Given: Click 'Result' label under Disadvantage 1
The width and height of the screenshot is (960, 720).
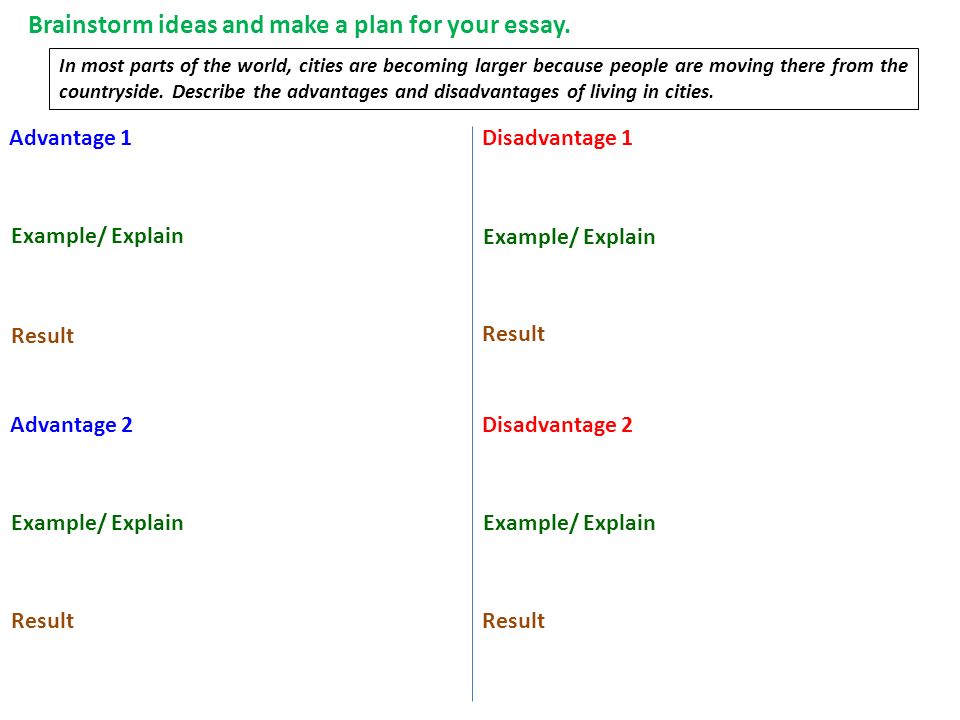Looking at the screenshot, I should coord(513,334).
